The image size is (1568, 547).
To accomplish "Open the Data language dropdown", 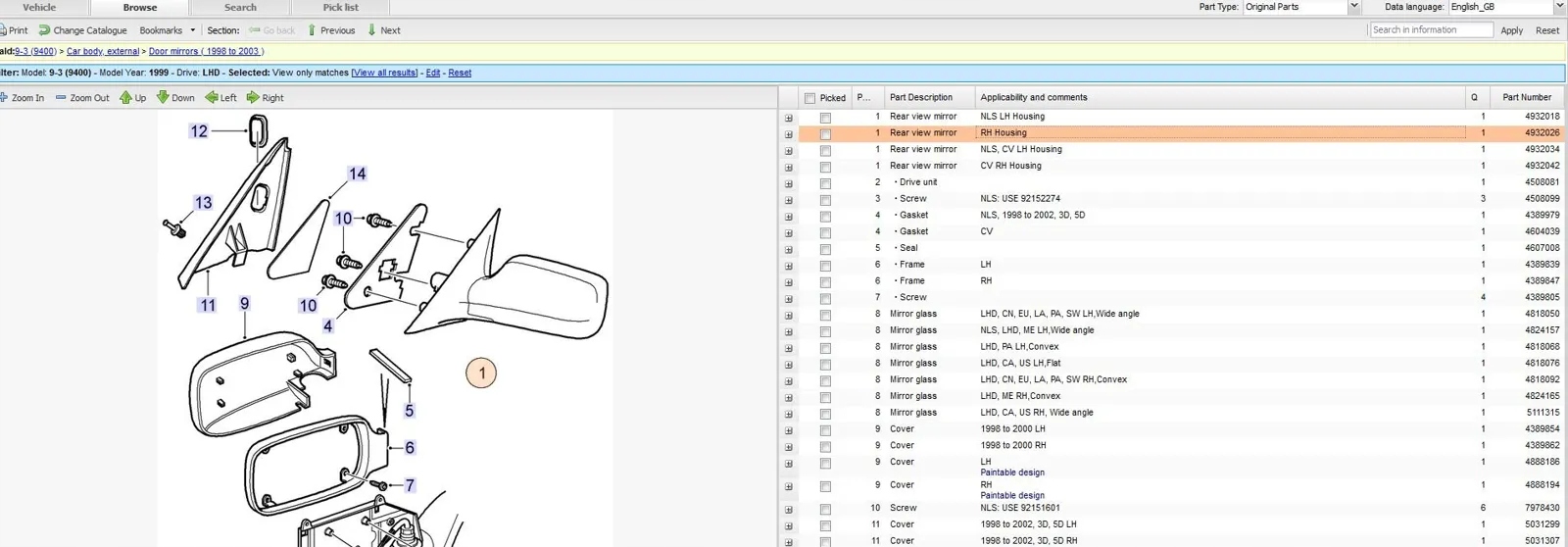I will point(1559,7).
